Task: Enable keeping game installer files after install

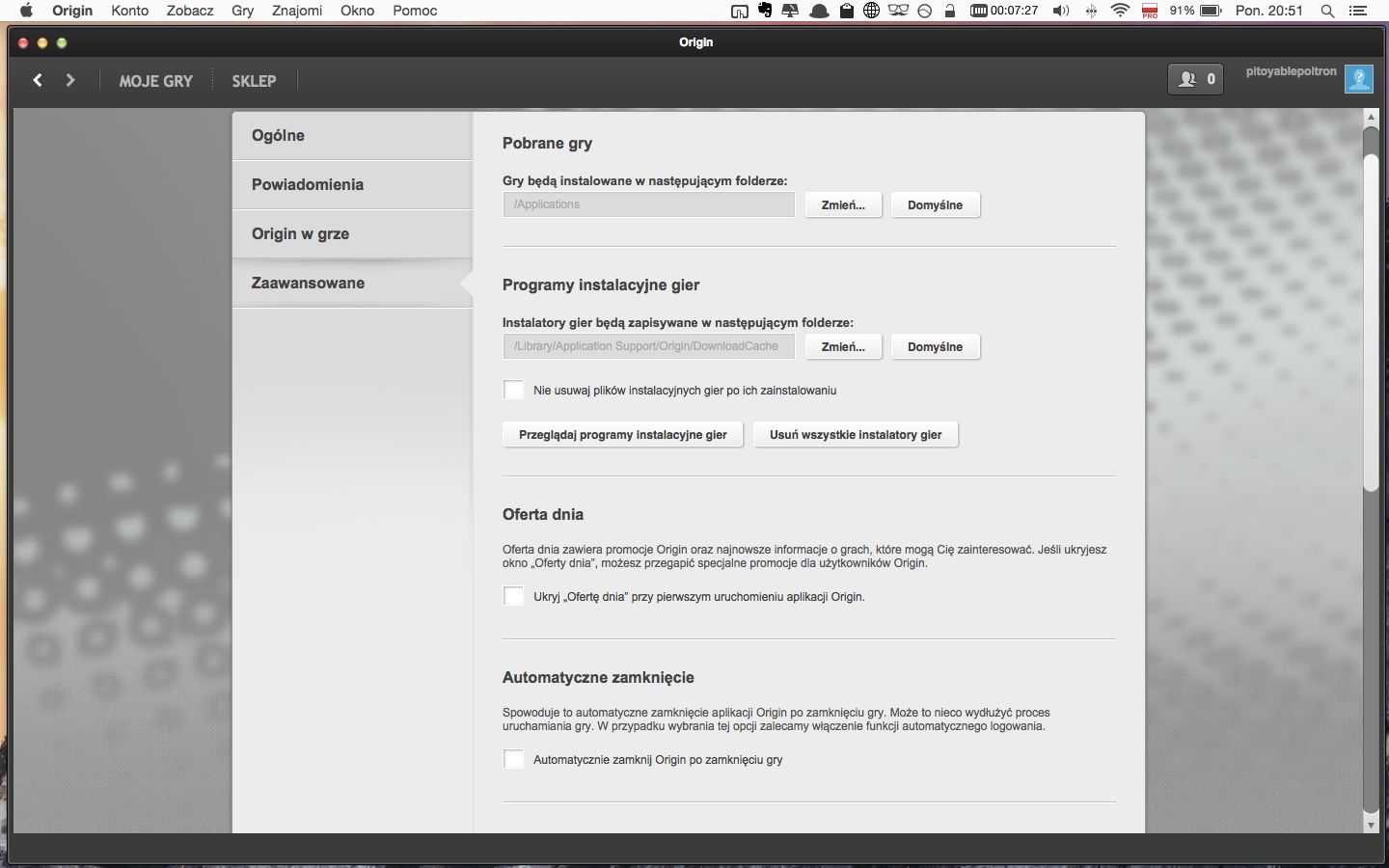Action: (x=513, y=390)
